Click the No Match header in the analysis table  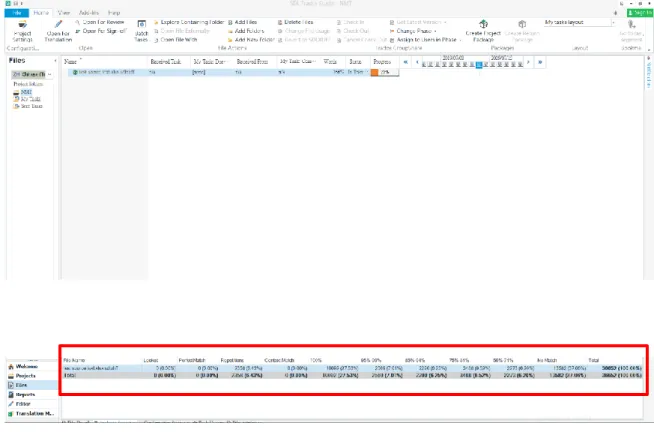547,360
